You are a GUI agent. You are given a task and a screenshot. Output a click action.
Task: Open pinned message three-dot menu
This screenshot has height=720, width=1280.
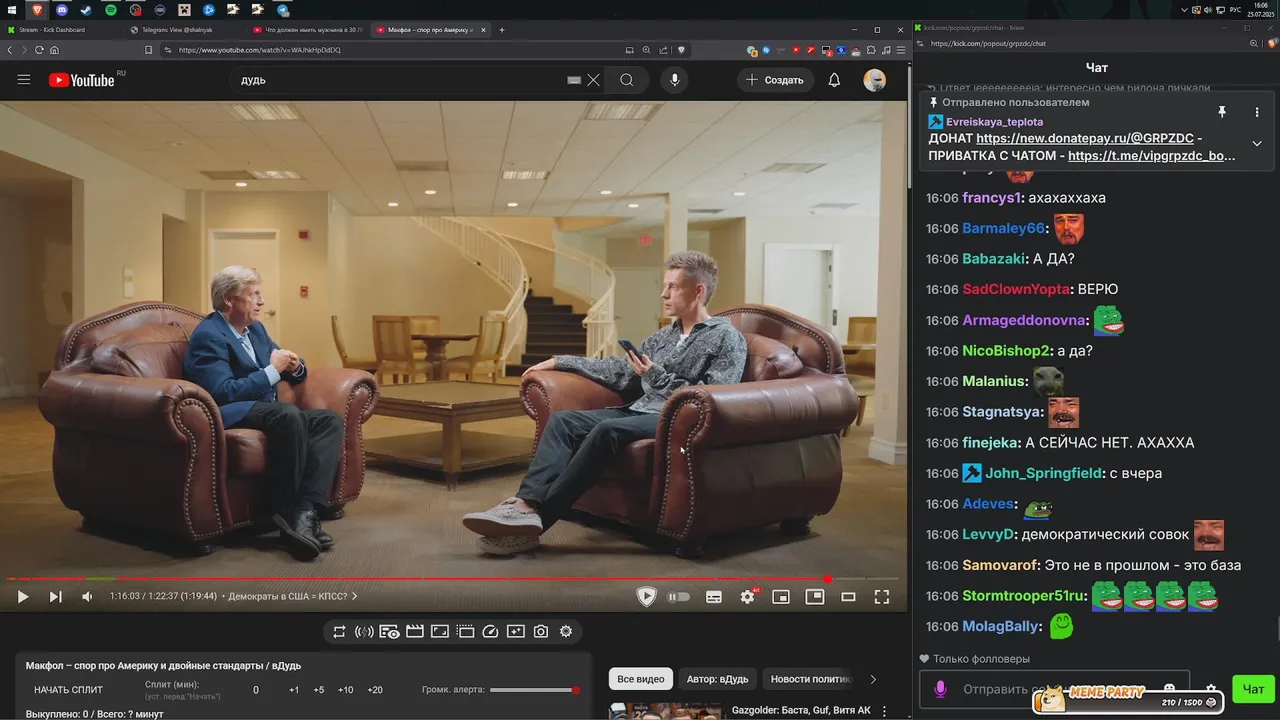1257,112
